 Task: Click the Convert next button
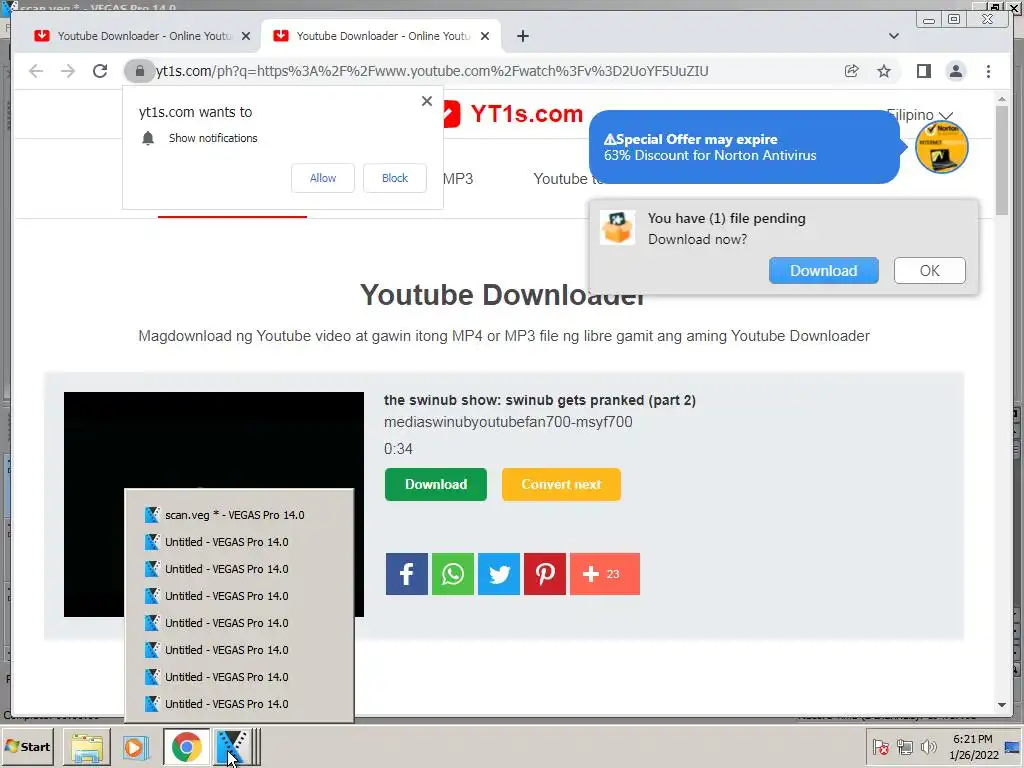(561, 485)
